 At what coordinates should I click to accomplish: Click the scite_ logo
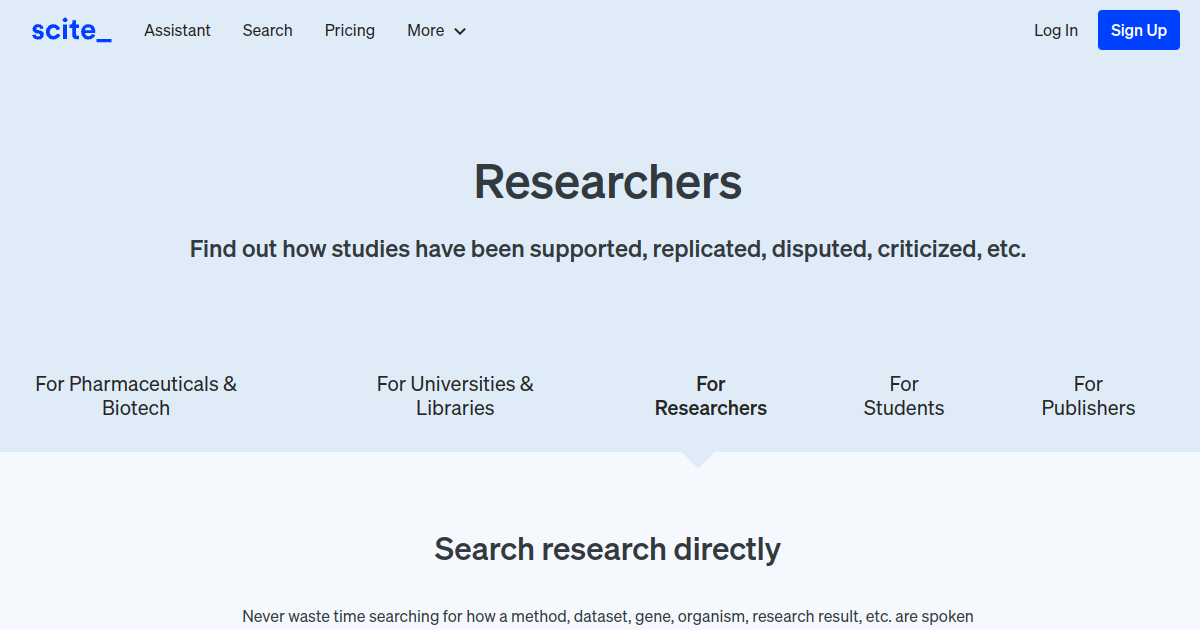pyautogui.click(x=70, y=30)
